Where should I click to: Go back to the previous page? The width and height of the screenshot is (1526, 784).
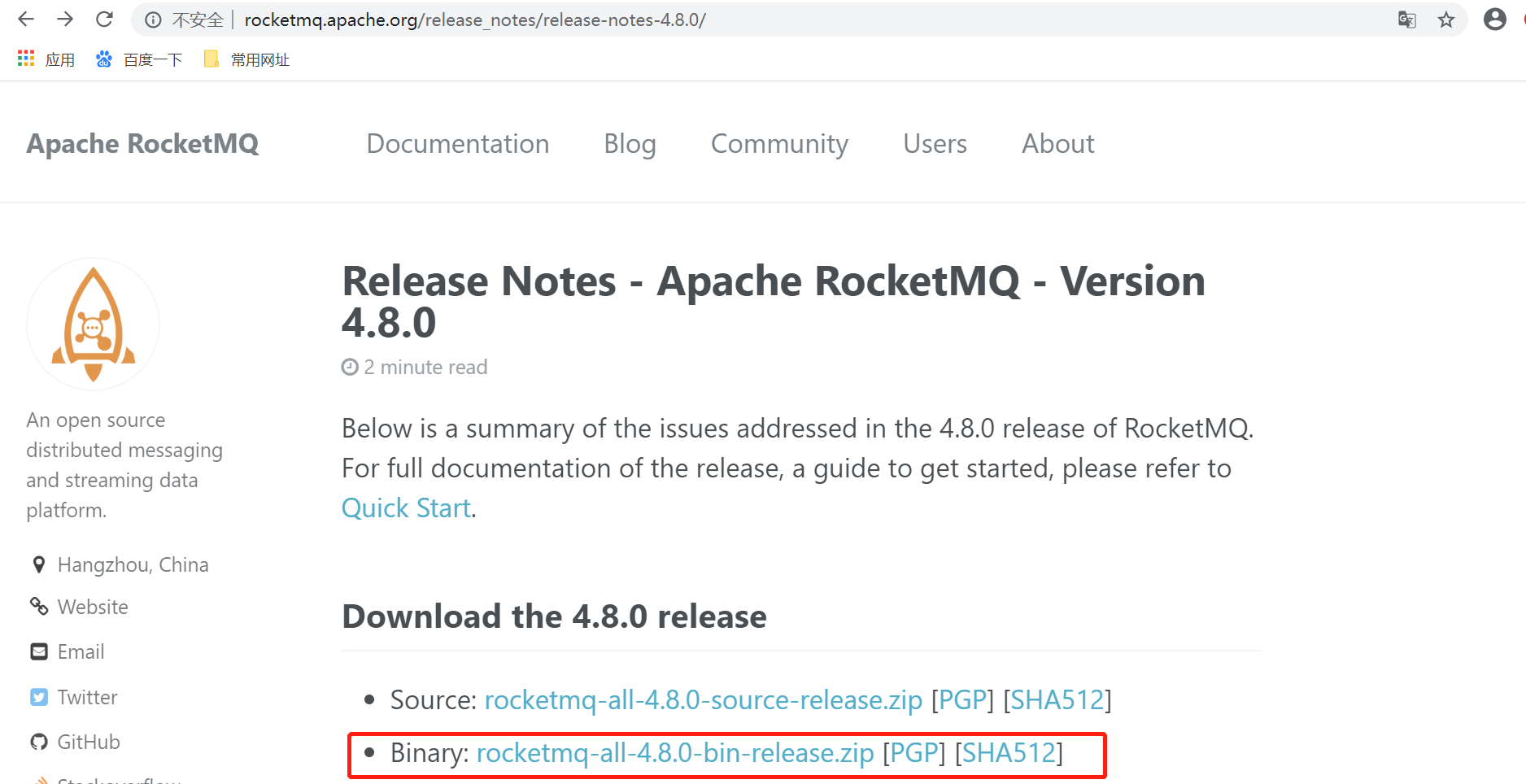[26, 19]
